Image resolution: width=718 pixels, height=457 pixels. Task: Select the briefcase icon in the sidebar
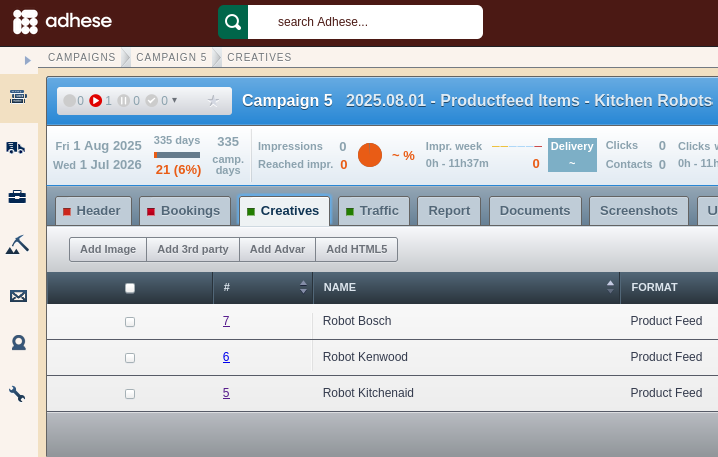point(17,196)
